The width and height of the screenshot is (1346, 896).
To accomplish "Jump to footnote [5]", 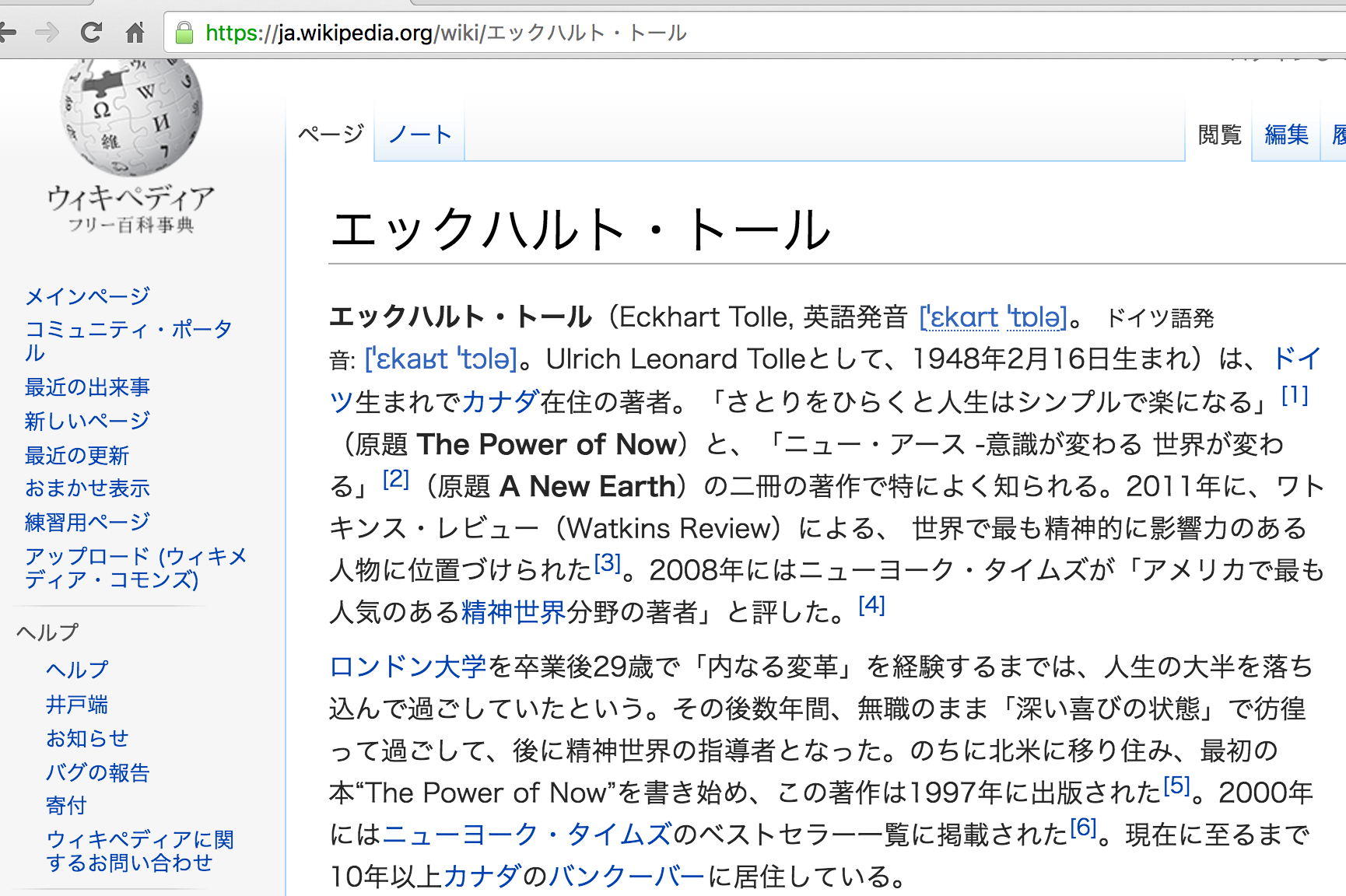I will tap(1177, 786).
